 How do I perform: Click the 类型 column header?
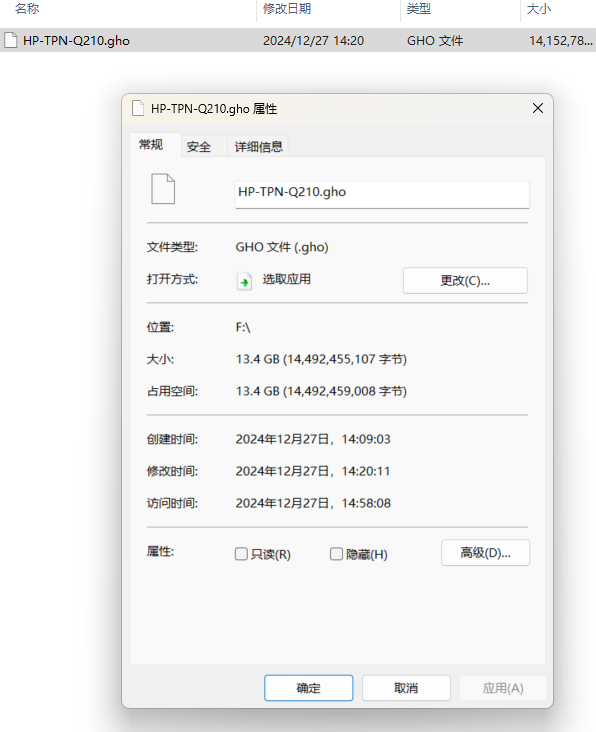[x=418, y=9]
